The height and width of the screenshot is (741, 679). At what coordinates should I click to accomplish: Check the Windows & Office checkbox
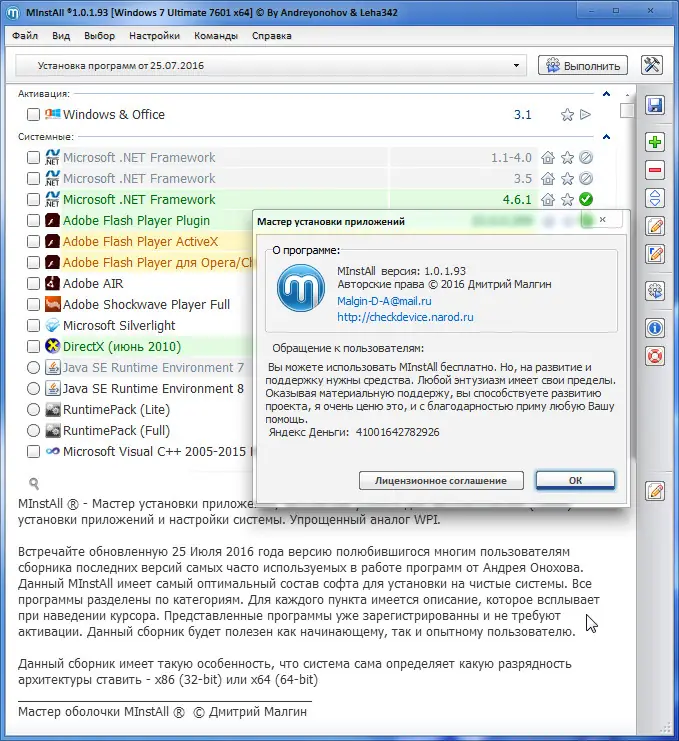34,114
